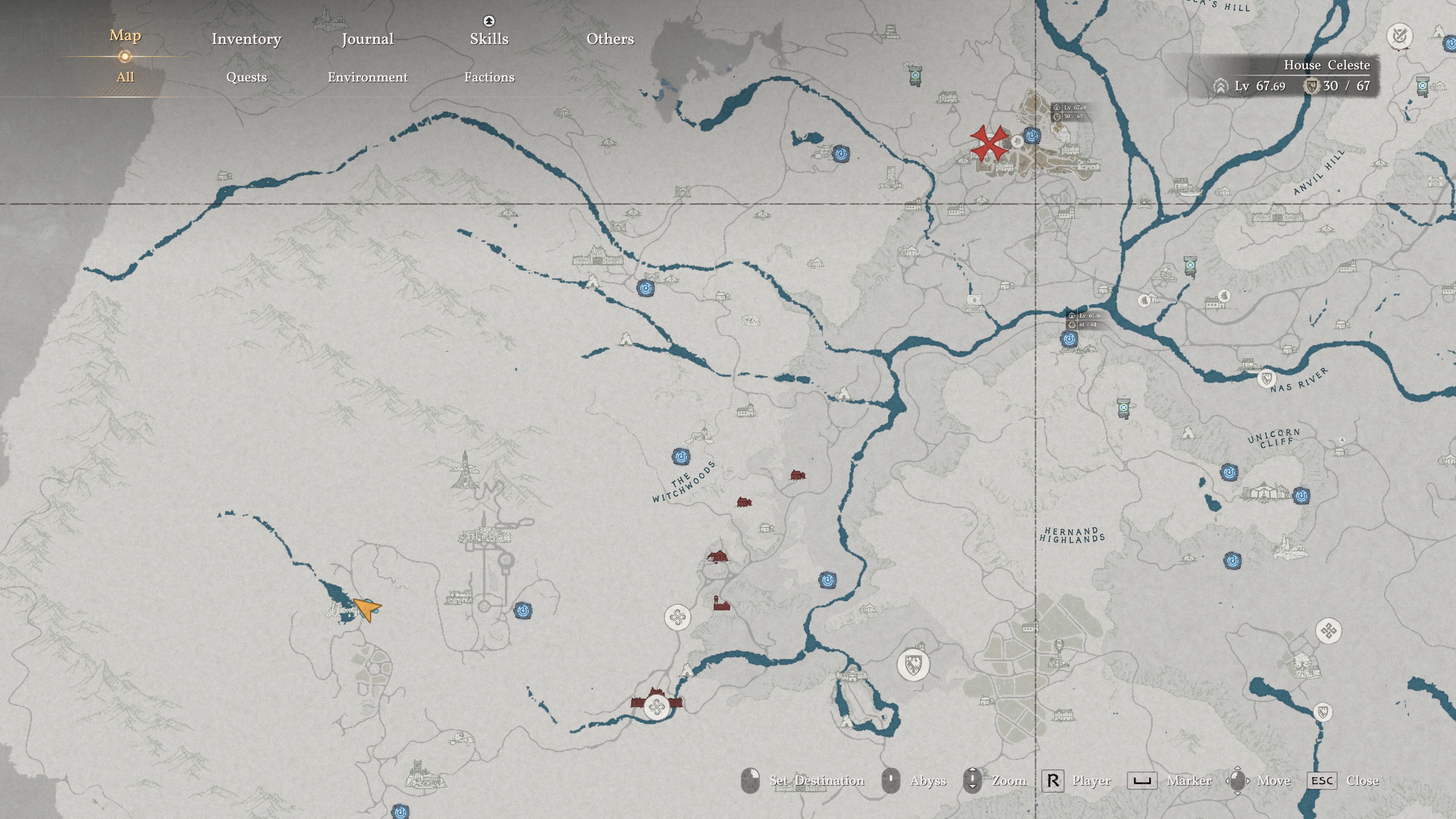Click the Set Destination control hint
The height and width of the screenshot is (819, 1456).
click(816, 781)
